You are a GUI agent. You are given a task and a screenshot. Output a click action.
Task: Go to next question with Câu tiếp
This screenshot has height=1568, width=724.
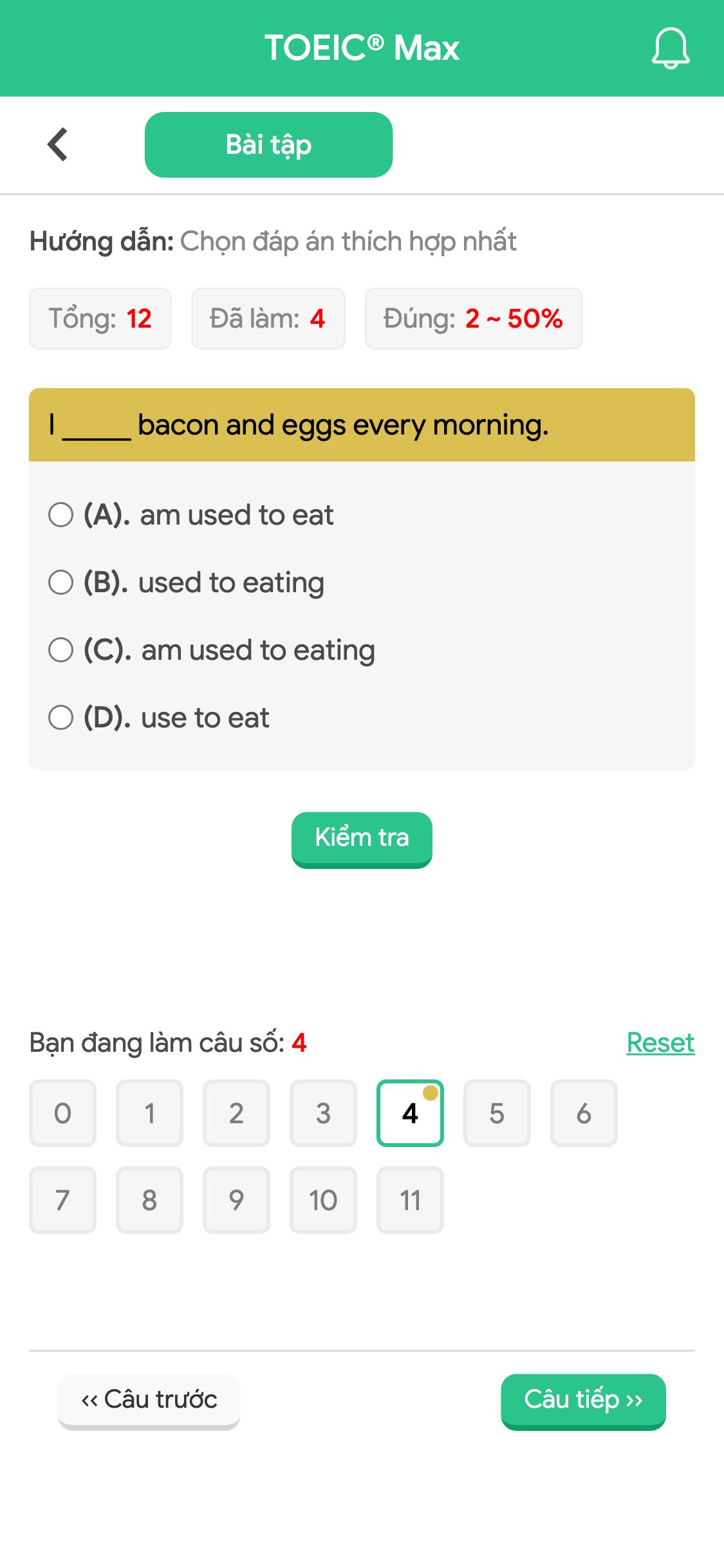[583, 1401]
